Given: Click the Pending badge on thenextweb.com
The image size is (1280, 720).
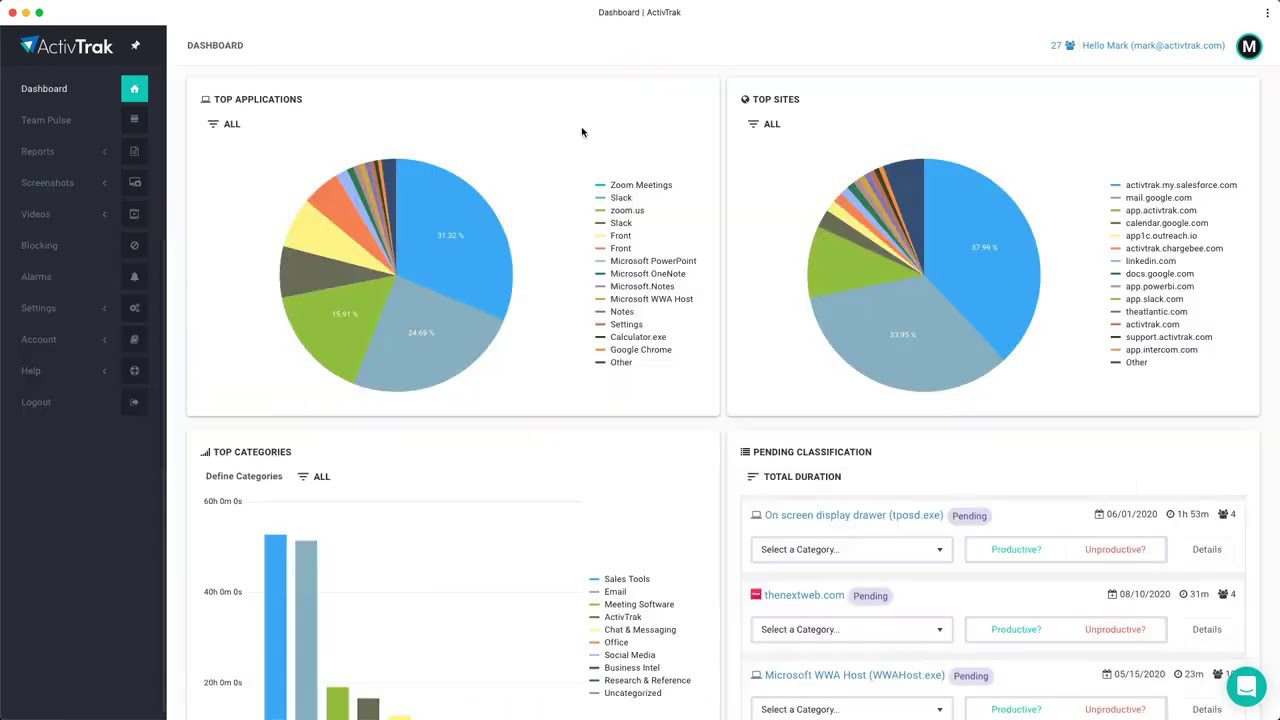Looking at the screenshot, I should coord(870,596).
